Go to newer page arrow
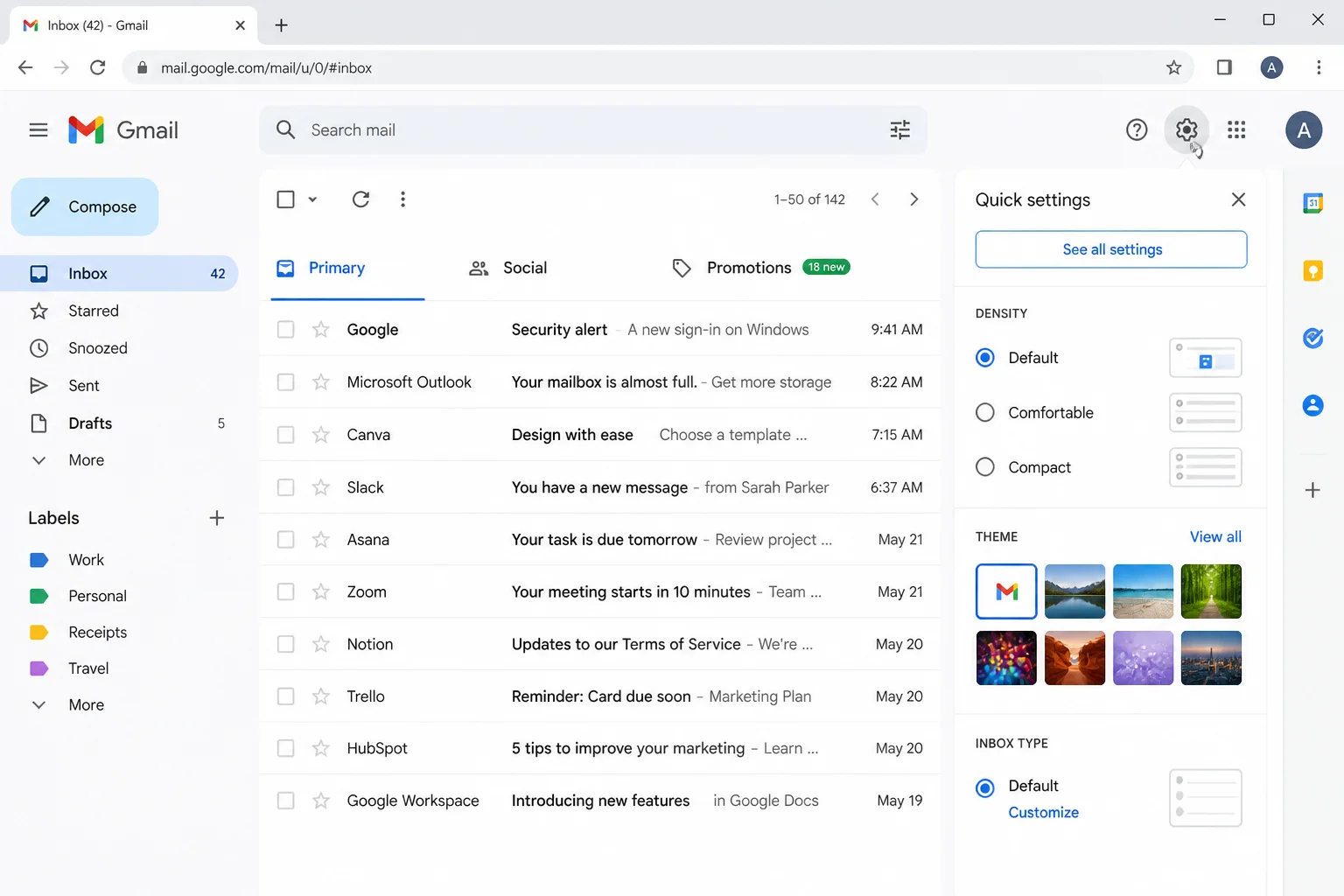This screenshot has width=1344, height=896. coord(875,199)
